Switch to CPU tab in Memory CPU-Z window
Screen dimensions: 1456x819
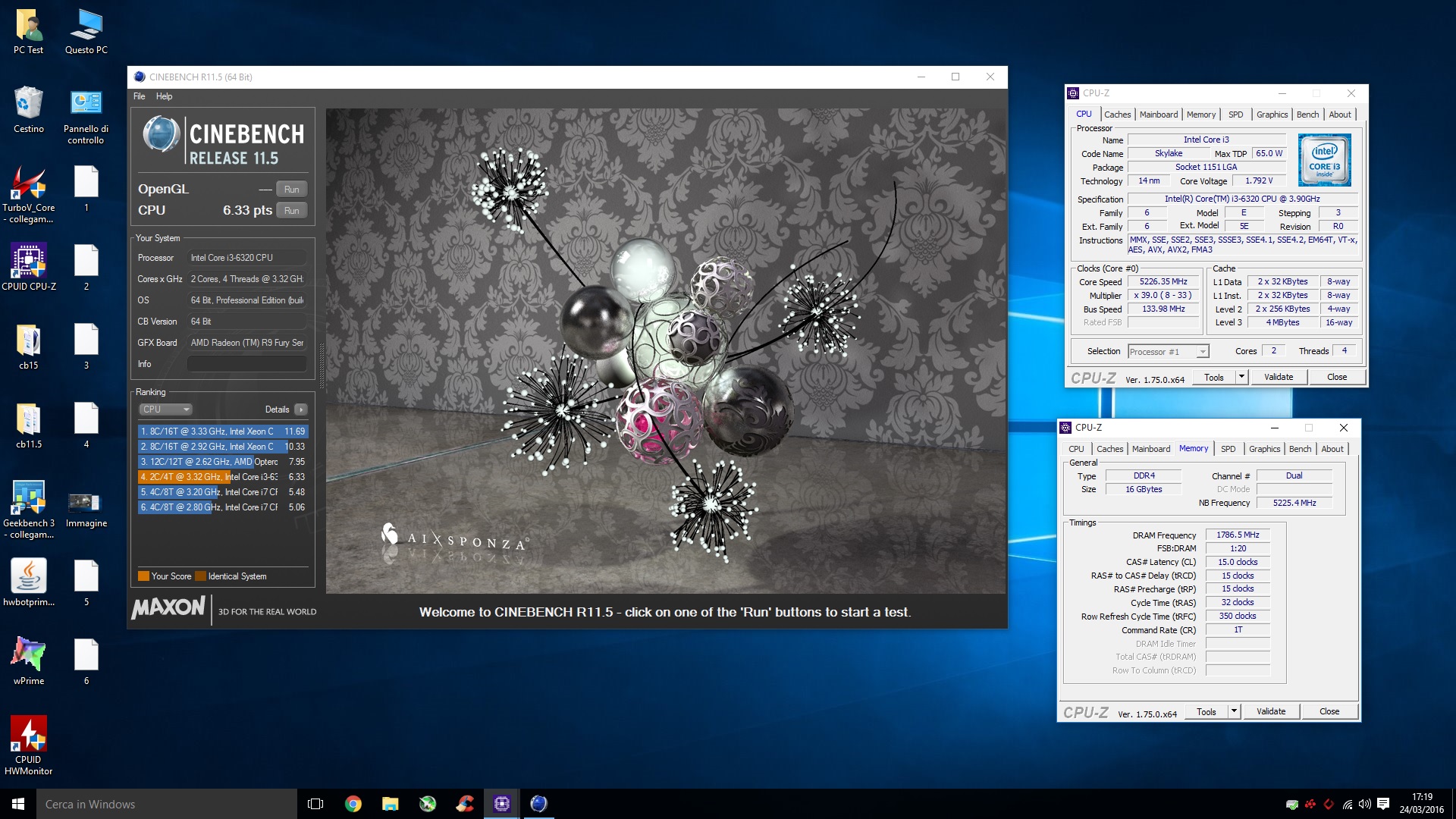point(1076,449)
